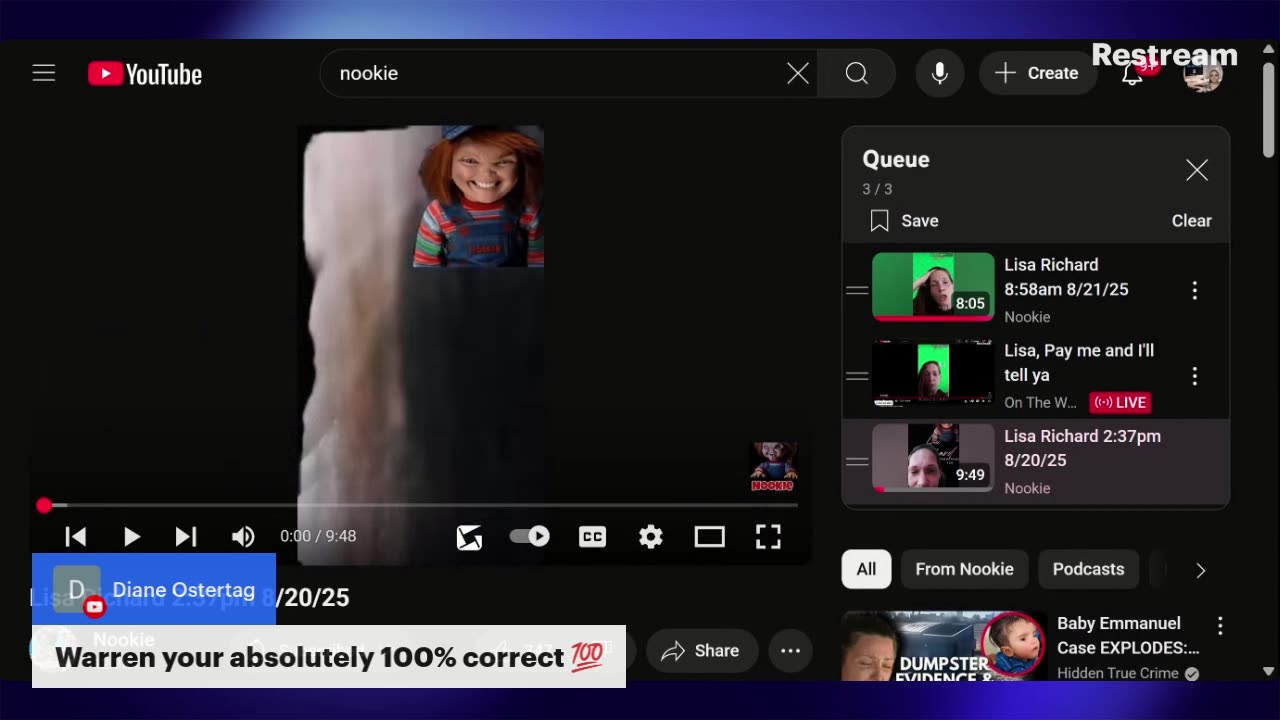The image size is (1280, 720).
Task: Open the account avatar menu
Action: pos(1202,74)
